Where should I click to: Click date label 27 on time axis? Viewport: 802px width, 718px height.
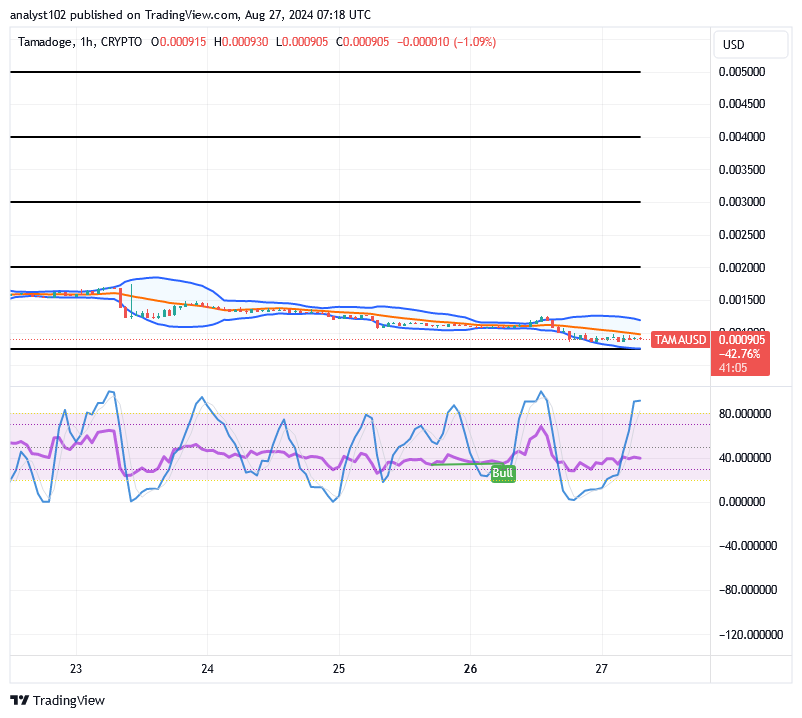(x=603, y=669)
